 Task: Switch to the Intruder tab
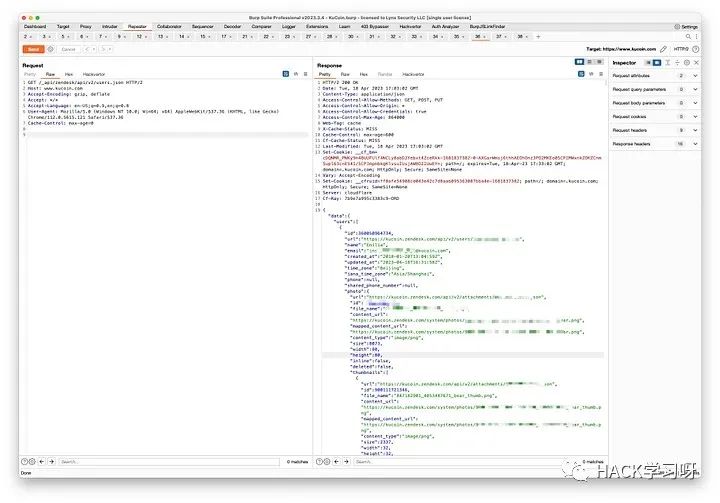(110, 27)
